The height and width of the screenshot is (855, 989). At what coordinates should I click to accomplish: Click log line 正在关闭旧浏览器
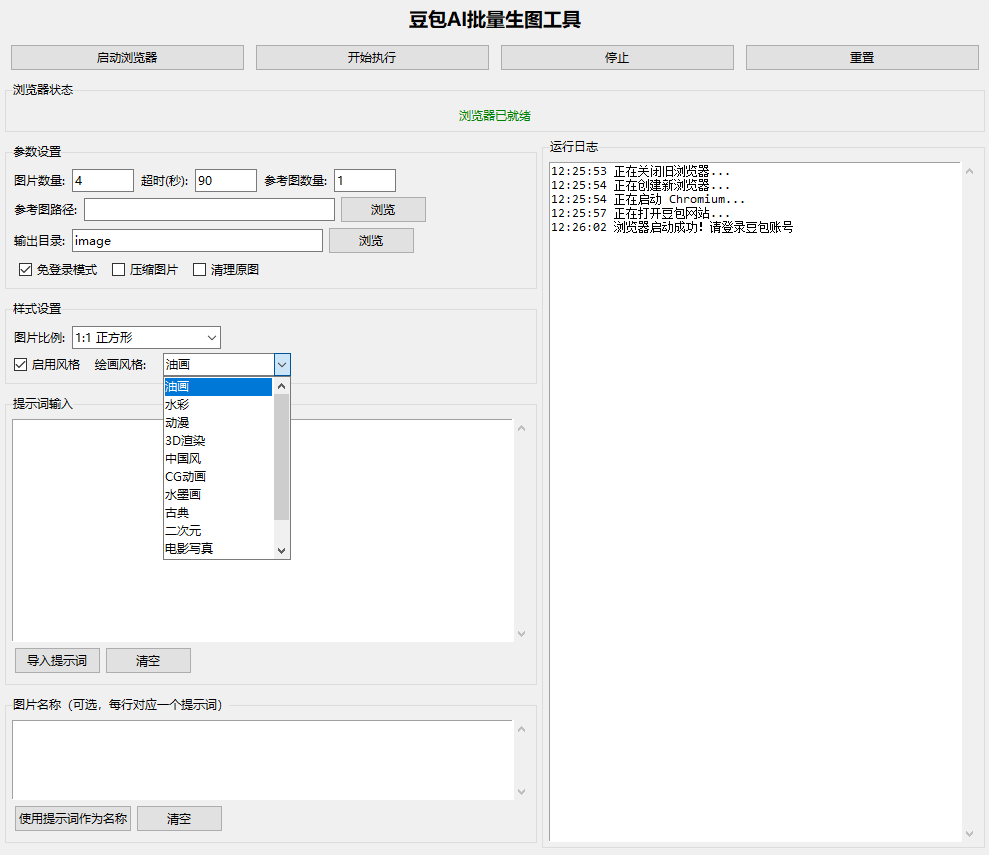point(641,172)
